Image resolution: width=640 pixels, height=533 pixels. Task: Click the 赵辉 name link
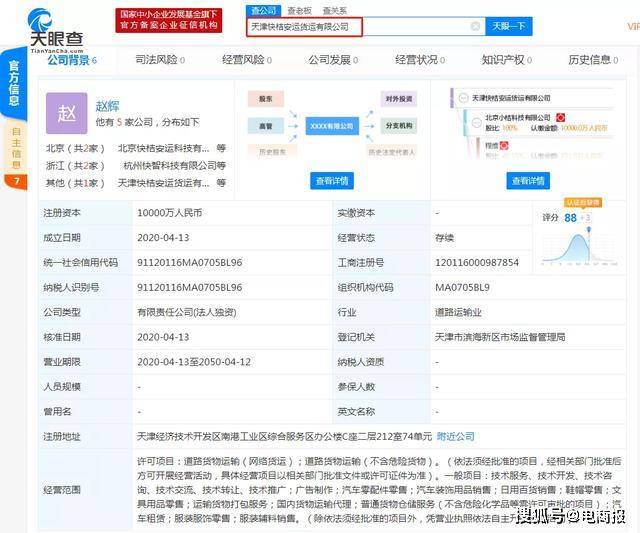click(x=109, y=104)
